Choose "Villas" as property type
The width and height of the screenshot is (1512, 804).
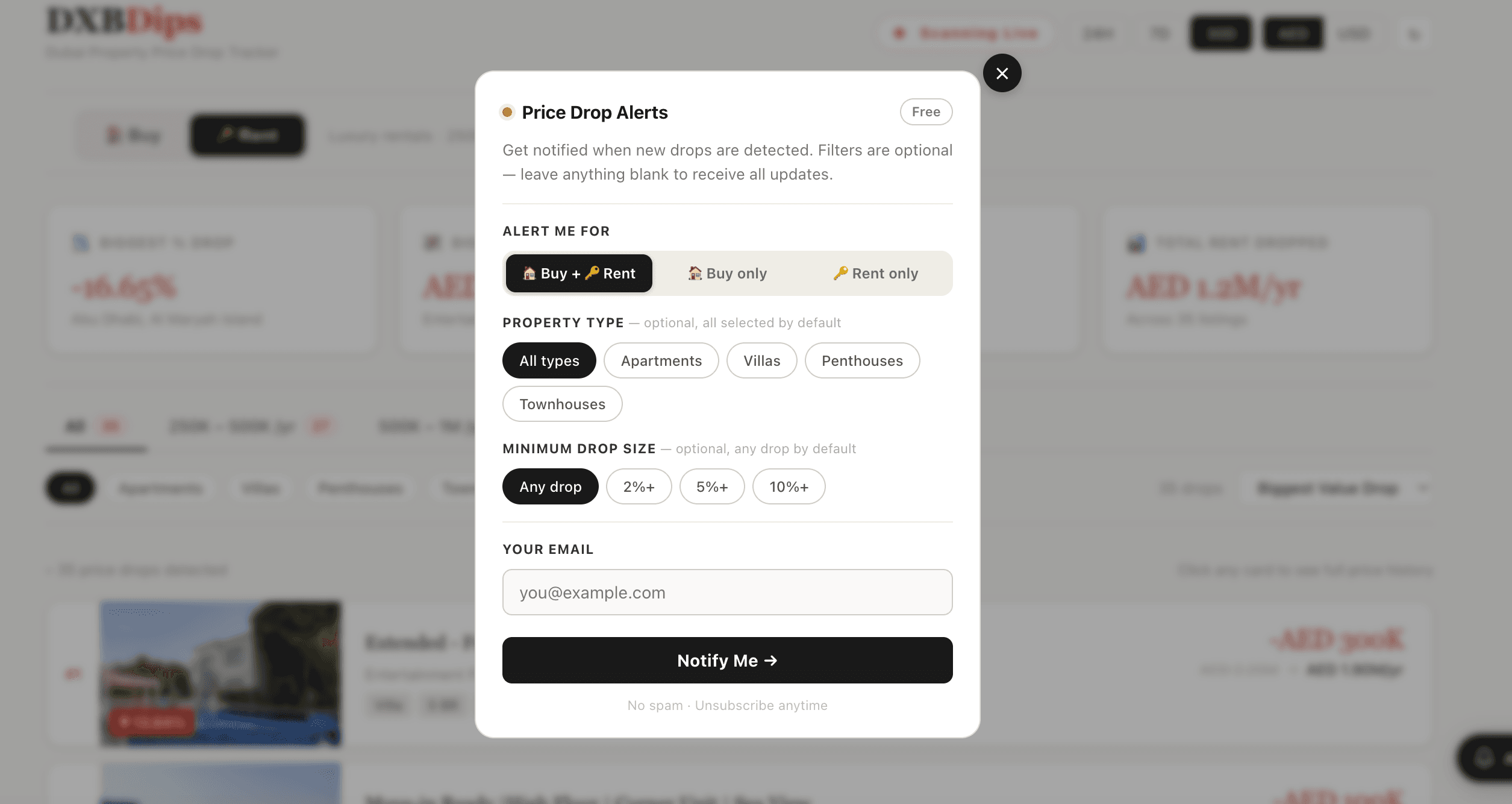point(761,360)
